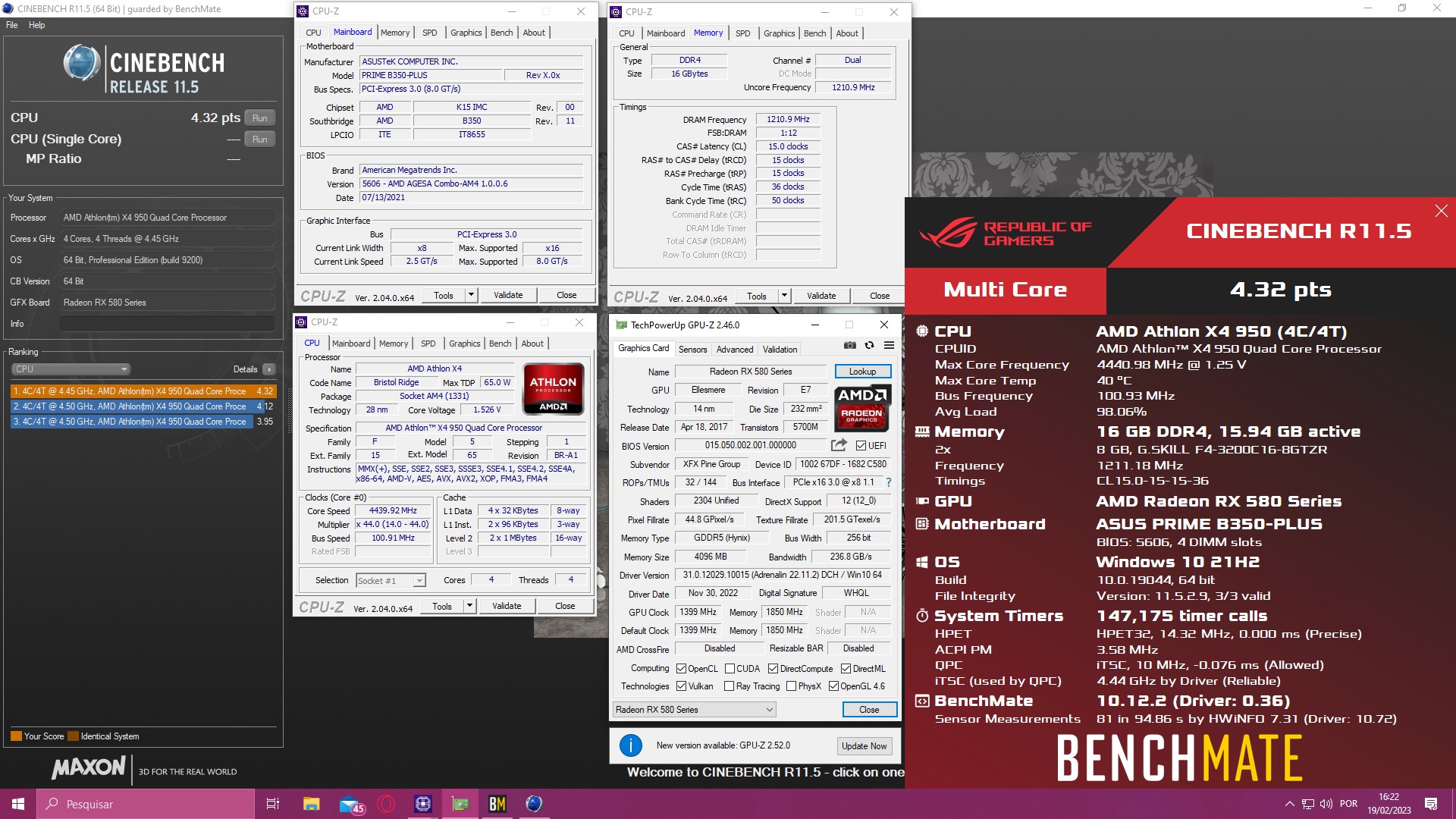Select ranking row 2 with score 4.12
Viewport: 1456px width, 819px height.
(143, 406)
